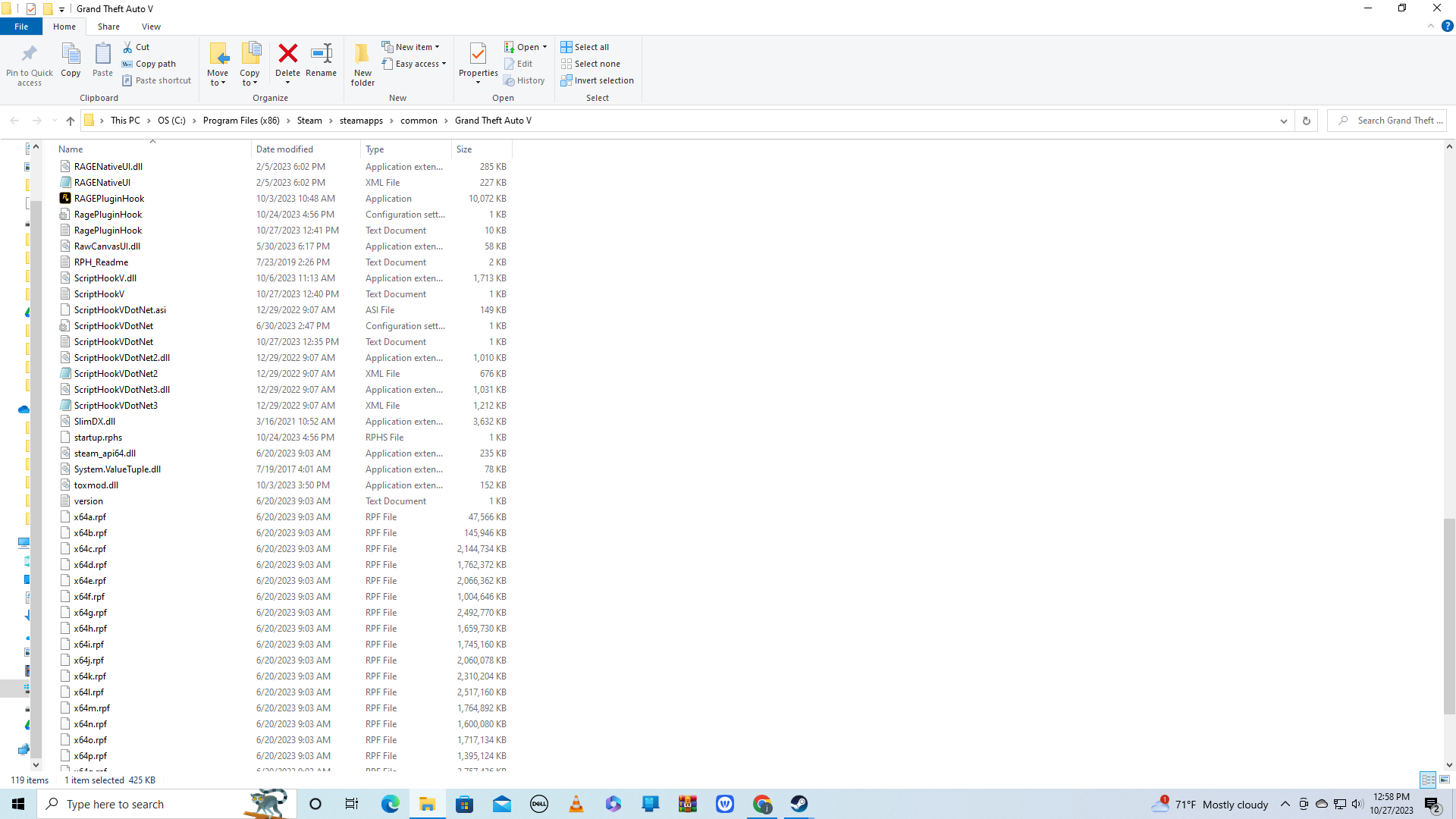Viewport: 1456px width, 819px height.
Task: Open RAGEPluginHook application file
Action: tap(108, 199)
